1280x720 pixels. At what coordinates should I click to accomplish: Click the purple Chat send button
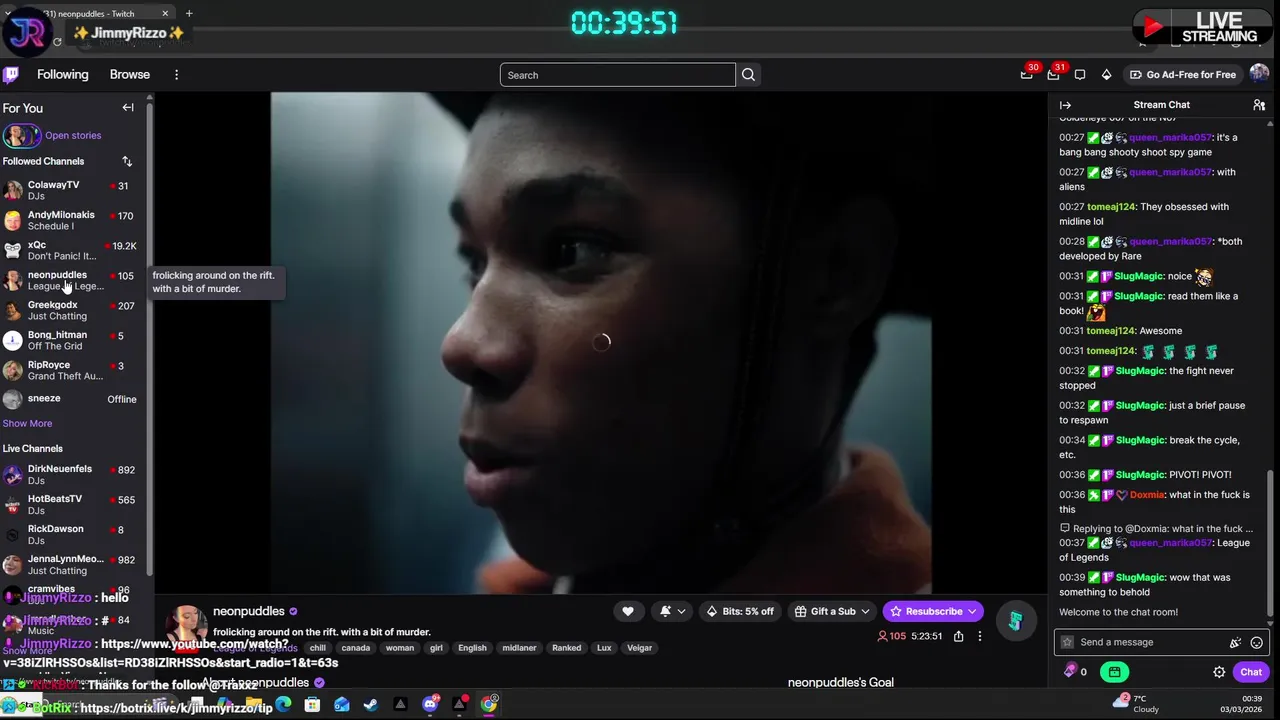1251,672
